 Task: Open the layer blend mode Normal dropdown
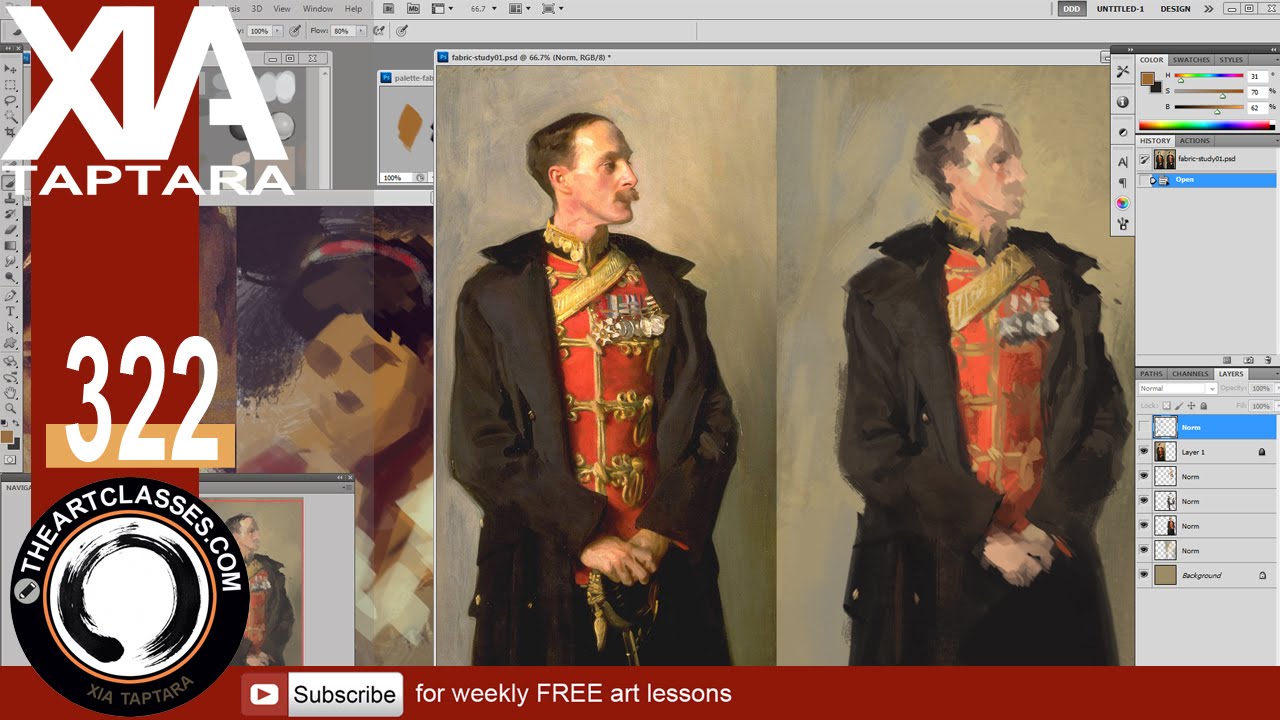click(1178, 388)
